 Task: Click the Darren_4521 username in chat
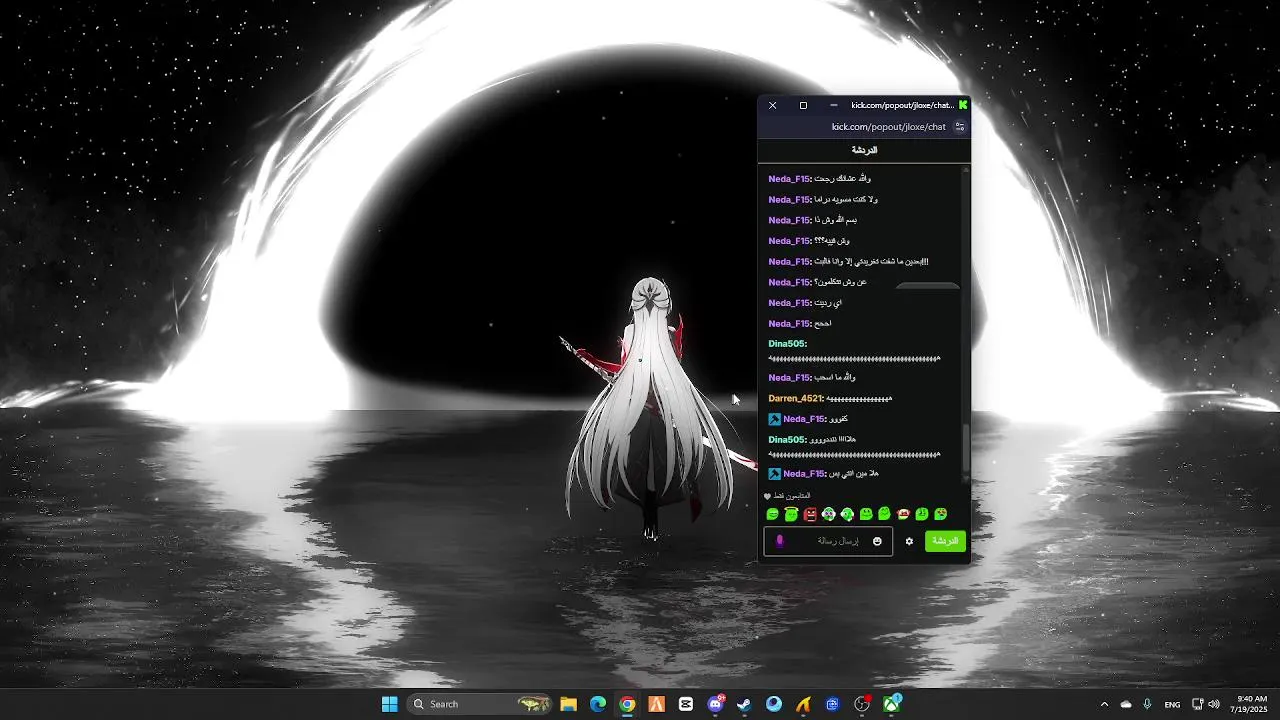point(795,399)
